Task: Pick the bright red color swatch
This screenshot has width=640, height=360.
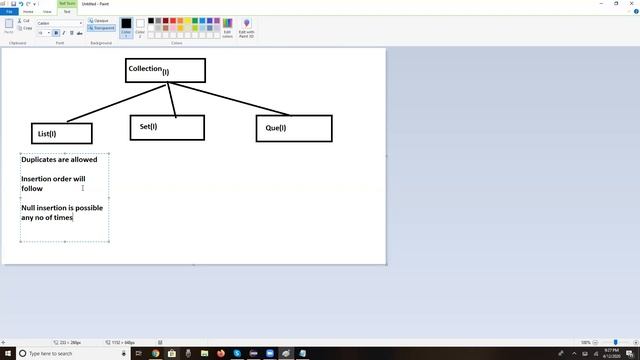Action: (173, 20)
